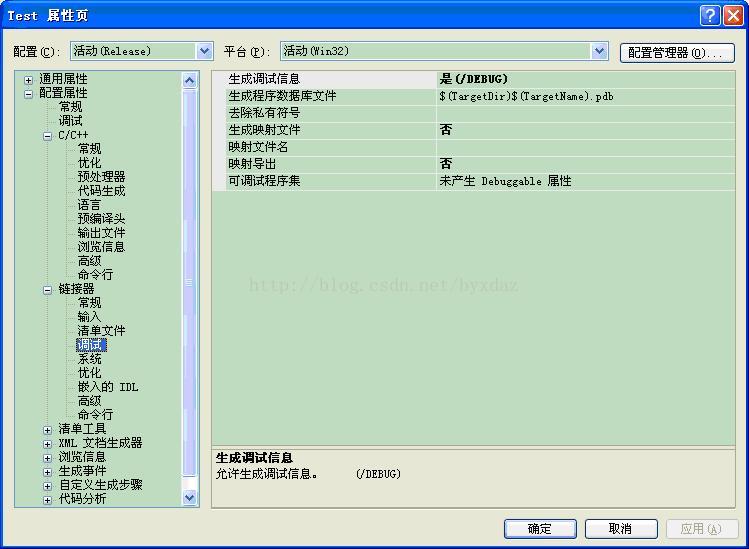This screenshot has width=749, height=549.
Task: Expand the XML 文档生成器 node
Action: pos(47,444)
